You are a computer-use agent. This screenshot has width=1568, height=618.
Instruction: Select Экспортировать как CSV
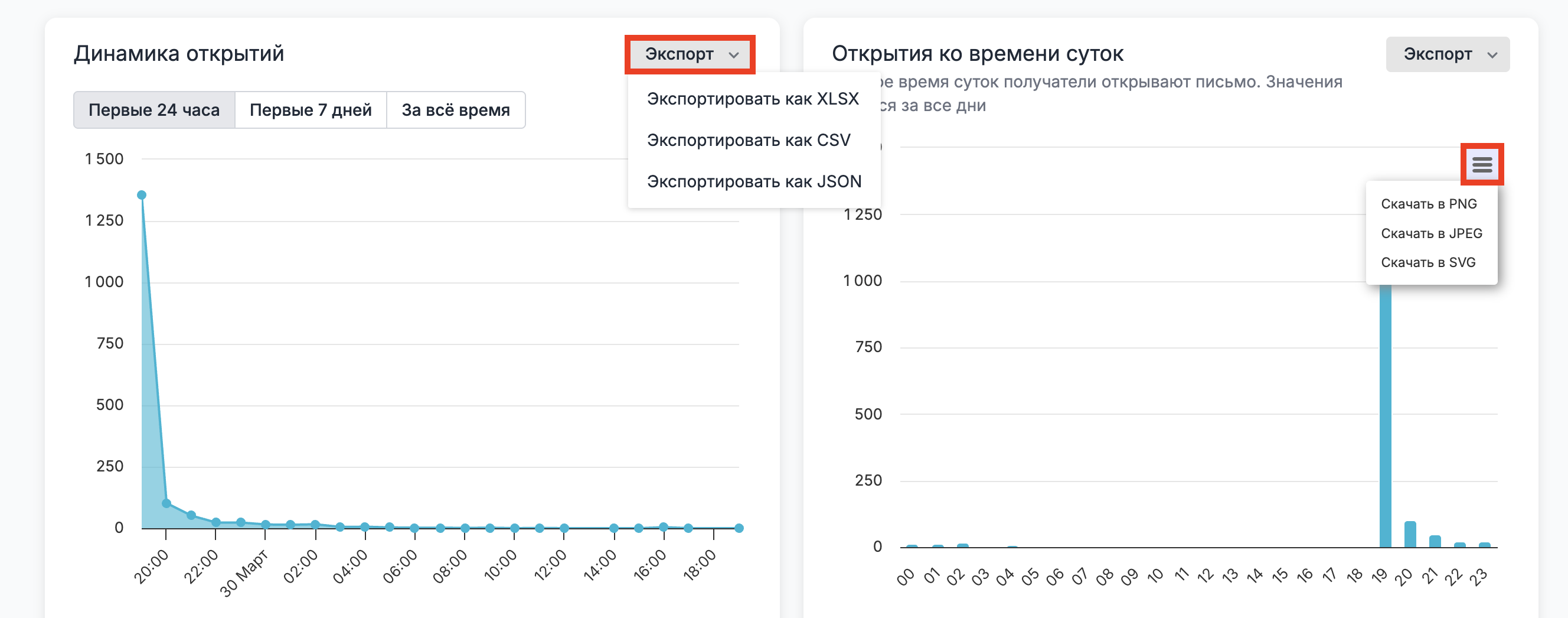click(x=748, y=140)
